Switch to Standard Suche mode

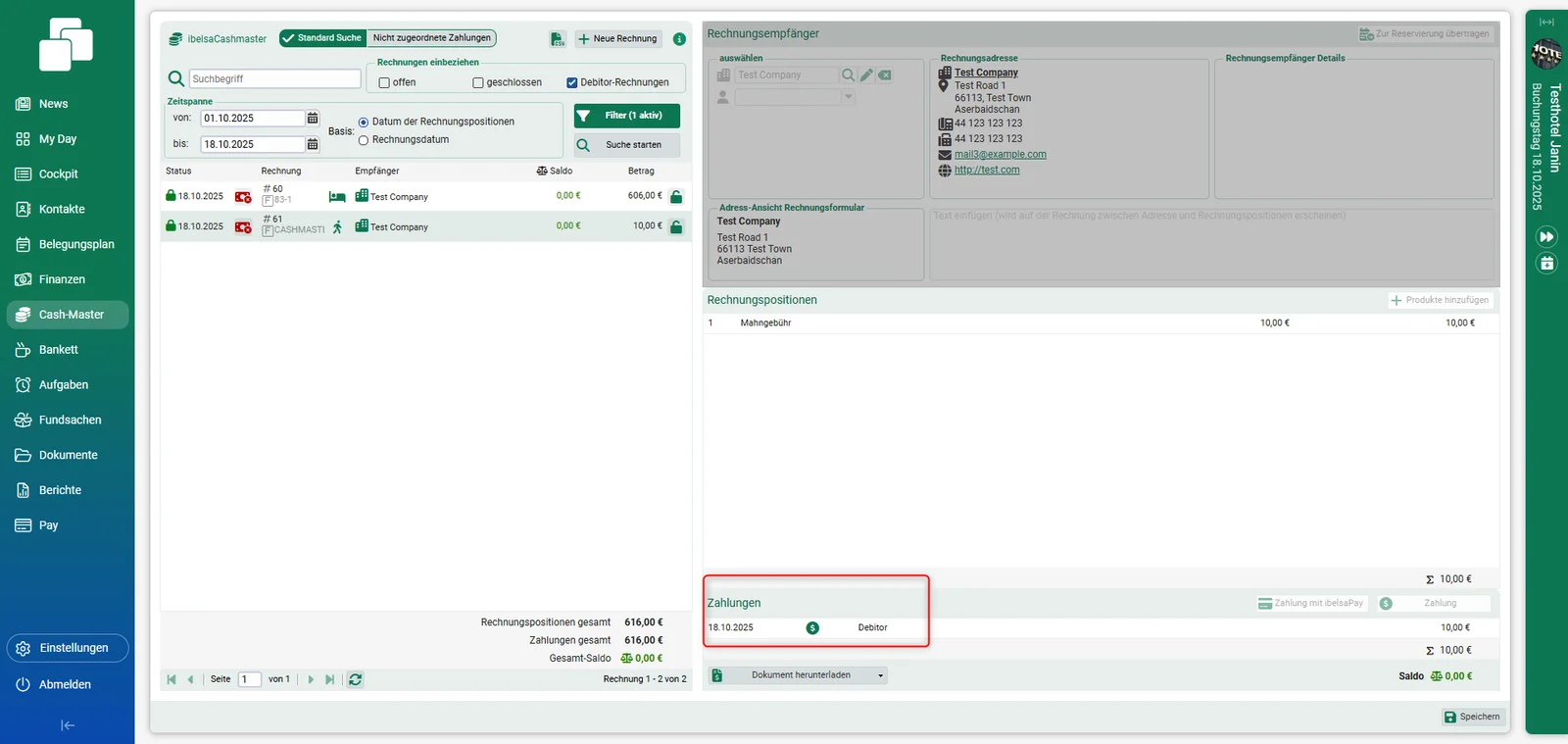tap(322, 38)
